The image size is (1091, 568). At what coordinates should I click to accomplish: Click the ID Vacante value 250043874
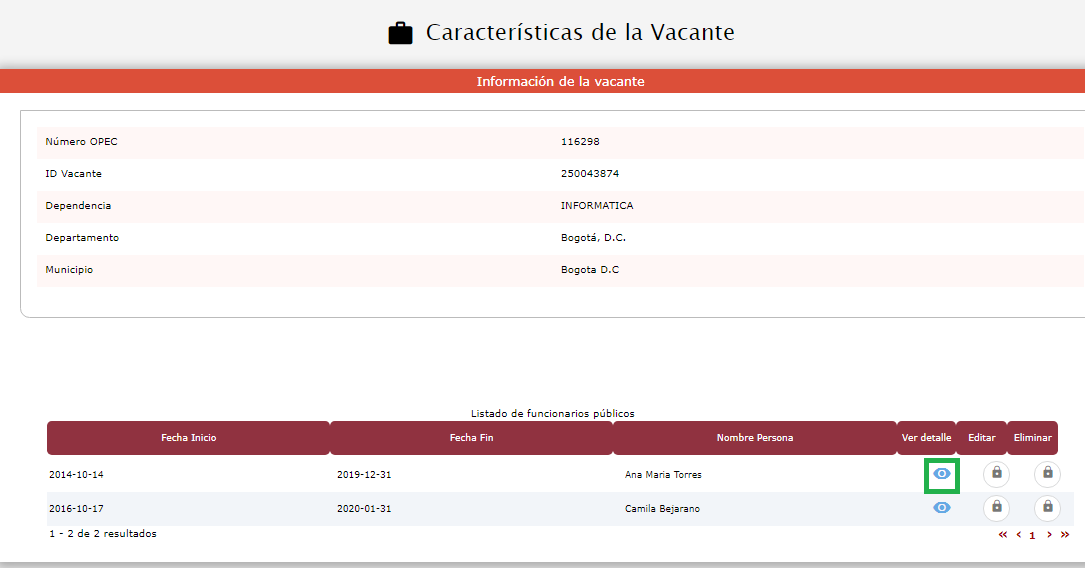[x=589, y=174]
